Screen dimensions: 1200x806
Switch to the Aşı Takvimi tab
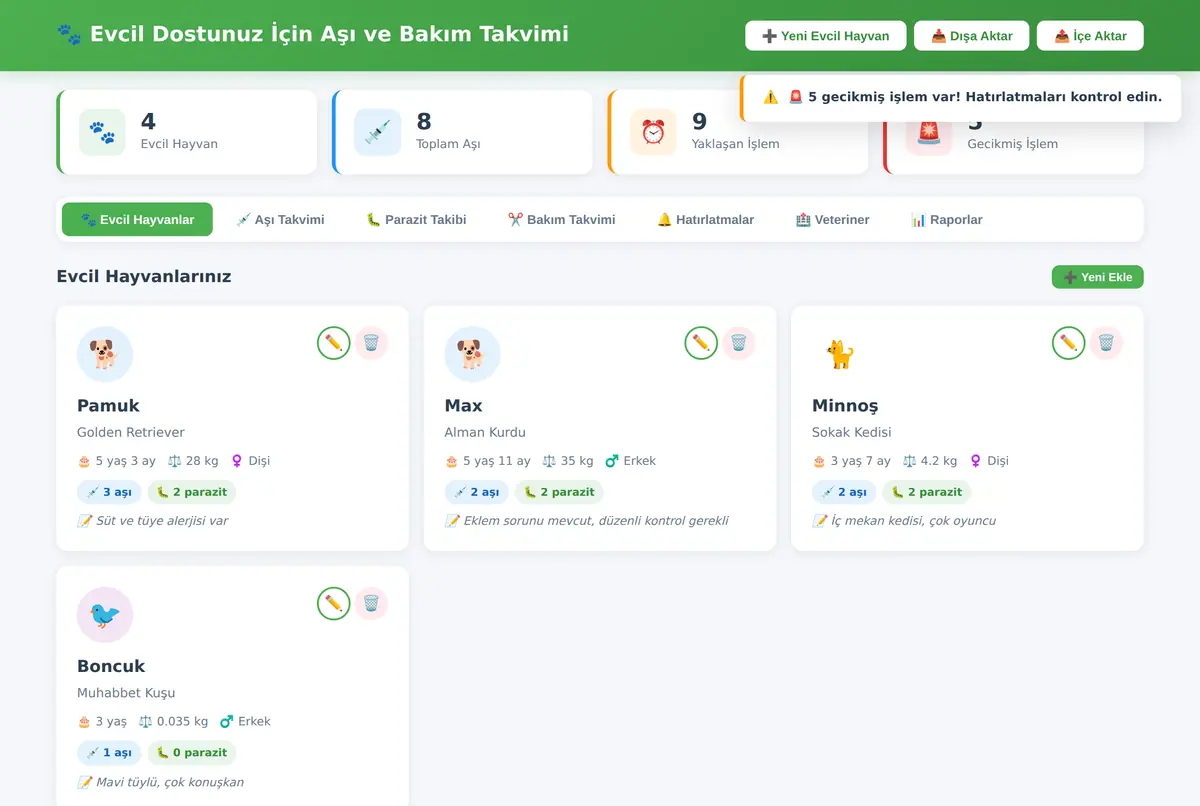(x=280, y=220)
